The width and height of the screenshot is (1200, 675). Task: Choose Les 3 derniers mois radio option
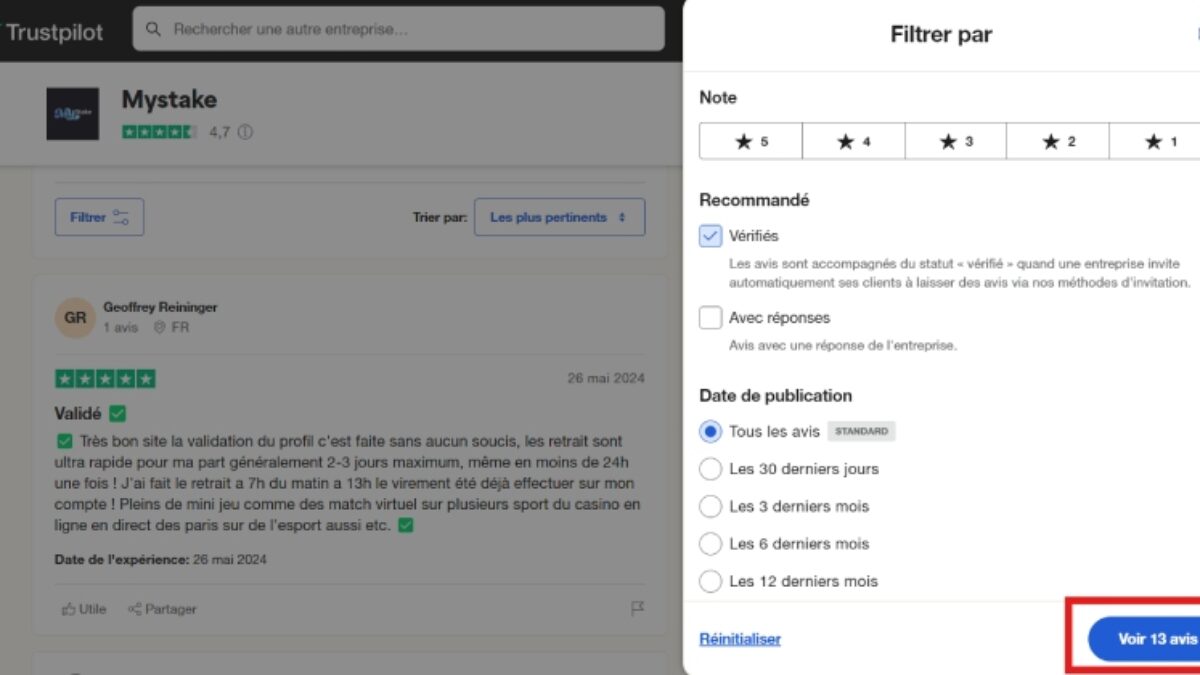tap(710, 506)
